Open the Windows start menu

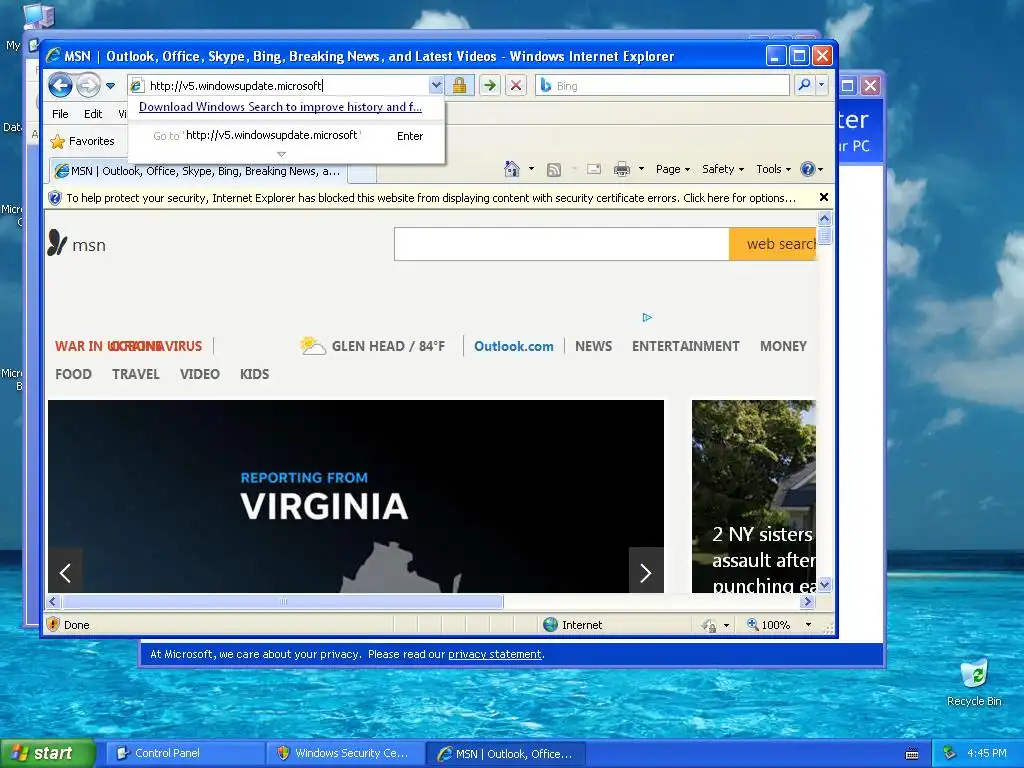[x=47, y=753]
